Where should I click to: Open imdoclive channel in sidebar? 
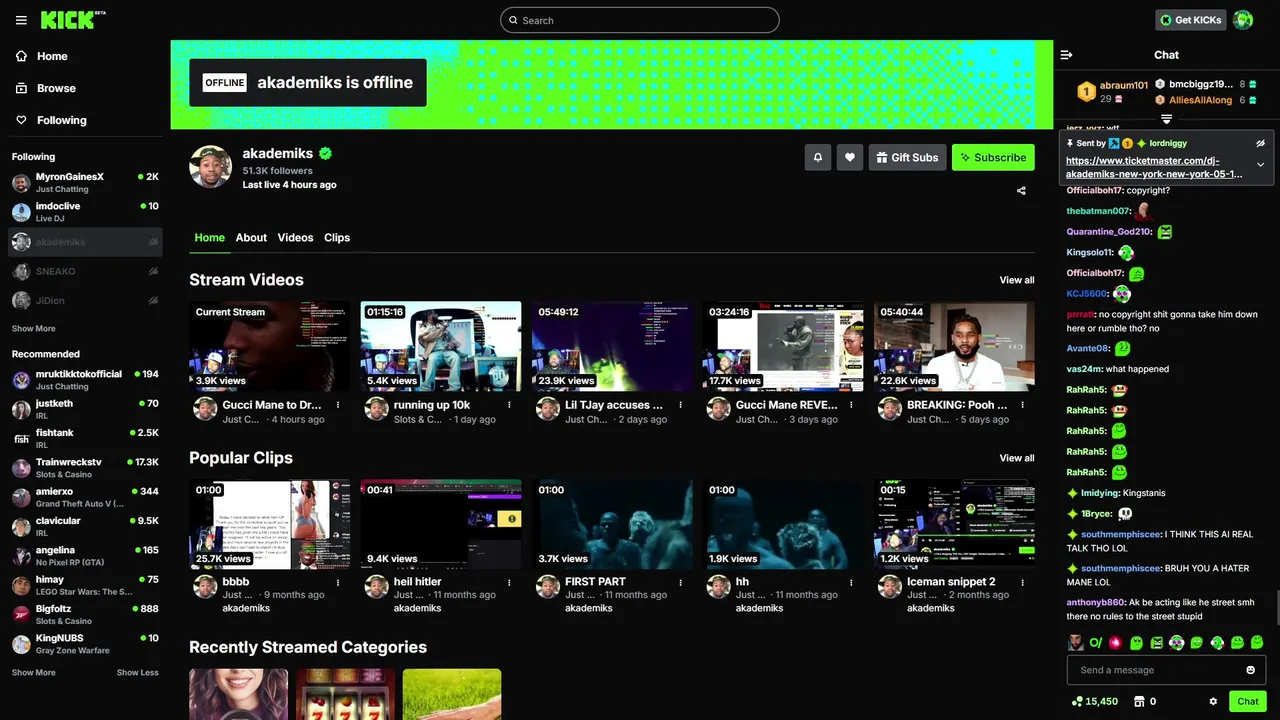click(85, 212)
